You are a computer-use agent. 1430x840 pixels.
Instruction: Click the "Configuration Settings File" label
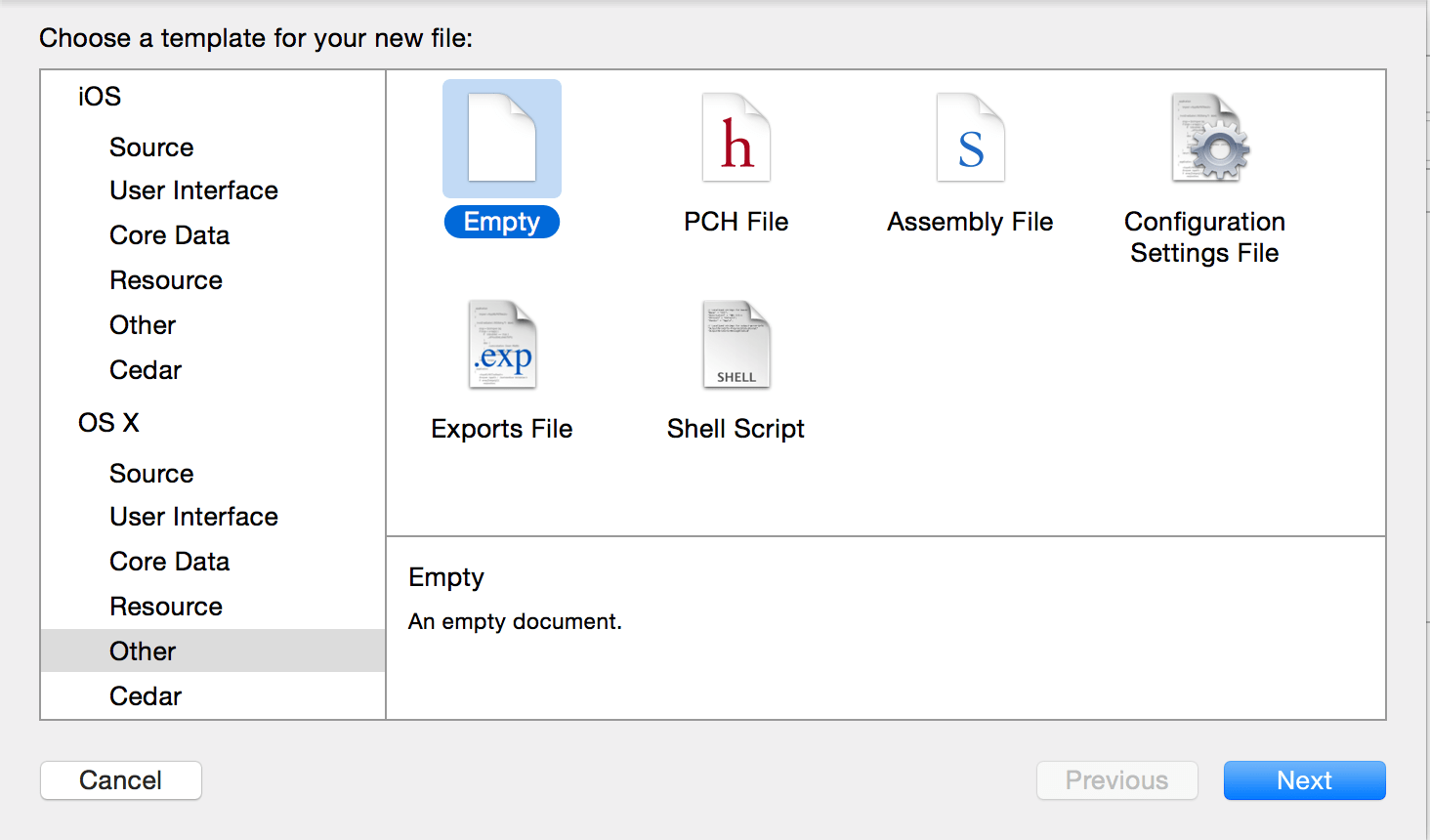coord(1204,237)
